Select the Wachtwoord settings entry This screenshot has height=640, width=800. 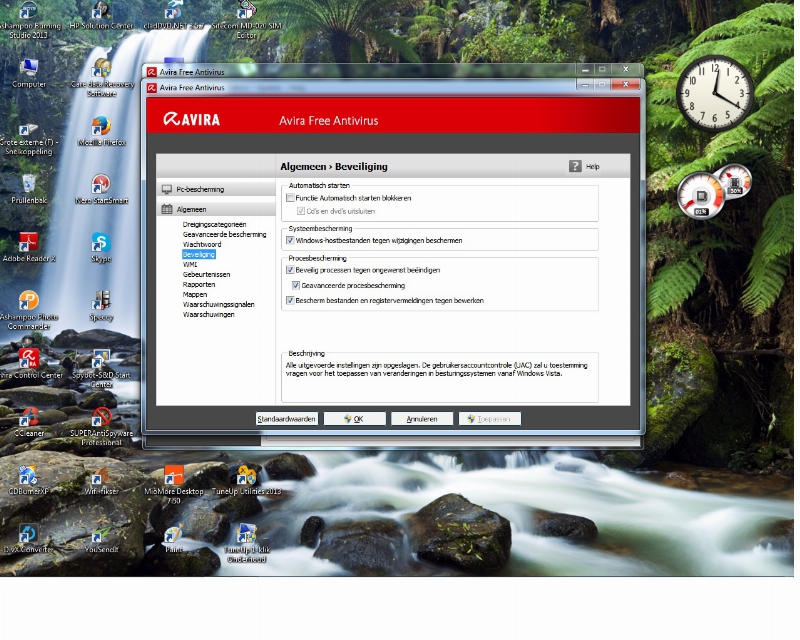tap(202, 244)
